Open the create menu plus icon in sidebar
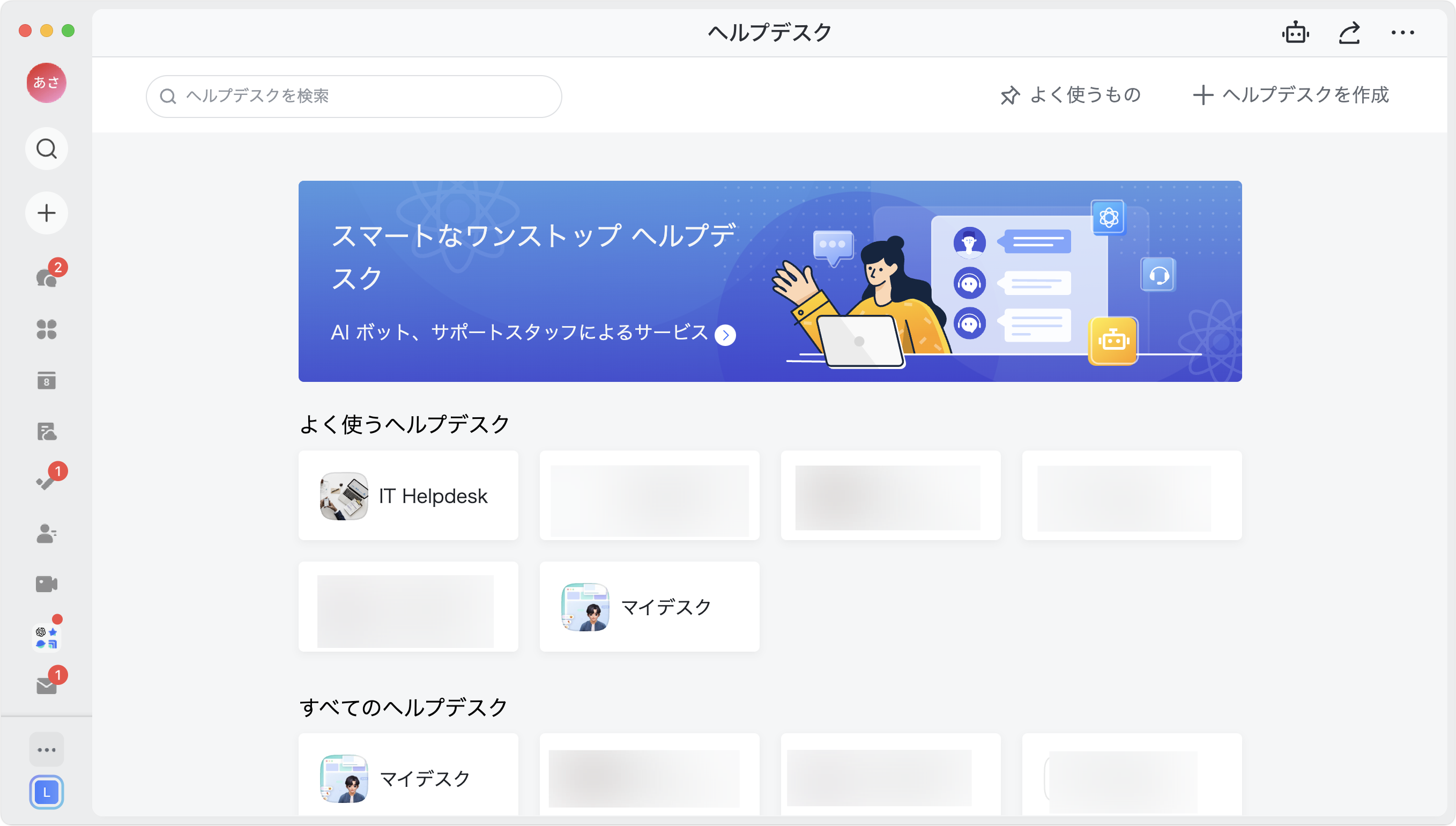1456x826 pixels. [x=47, y=213]
